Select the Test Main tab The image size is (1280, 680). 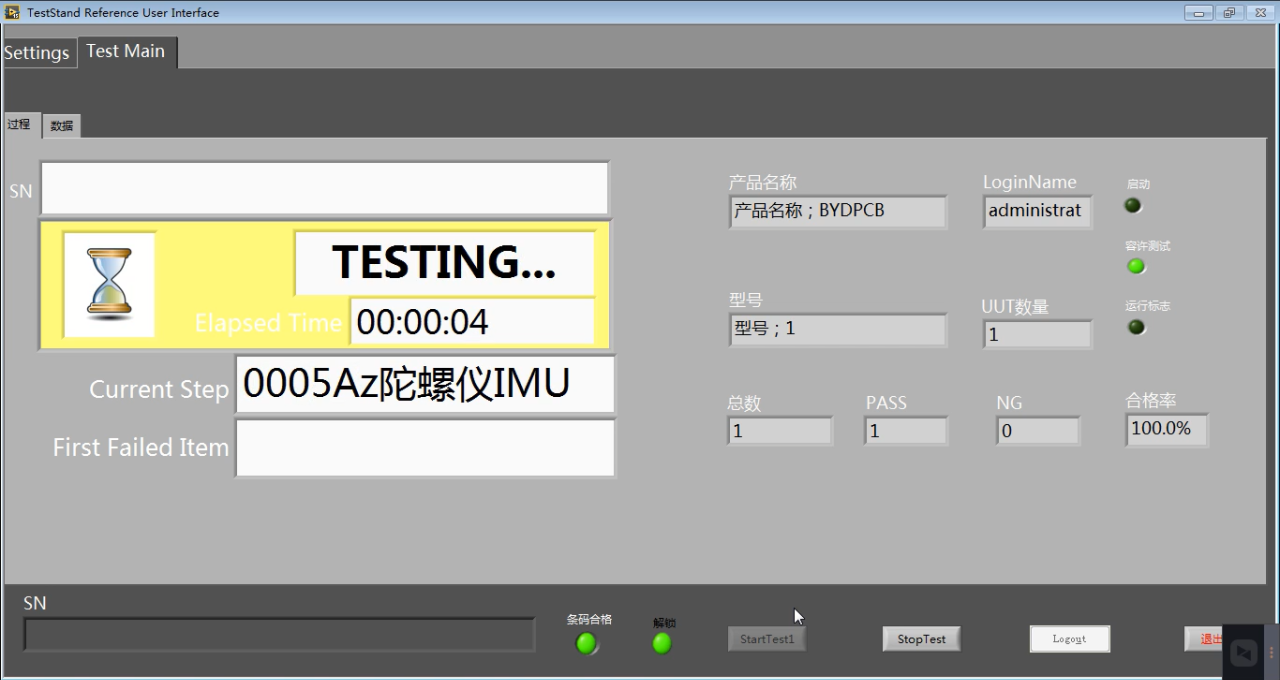point(126,51)
